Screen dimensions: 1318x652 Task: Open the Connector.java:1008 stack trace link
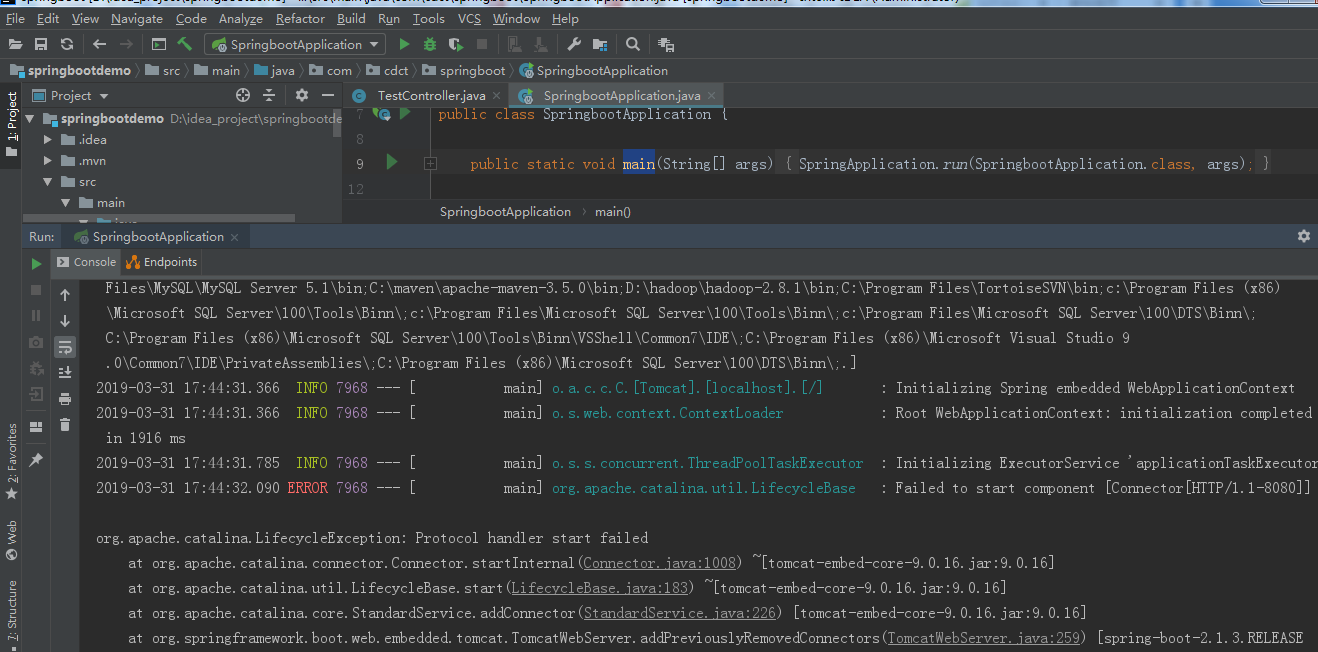pyautogui.click(x=660, y=563)
